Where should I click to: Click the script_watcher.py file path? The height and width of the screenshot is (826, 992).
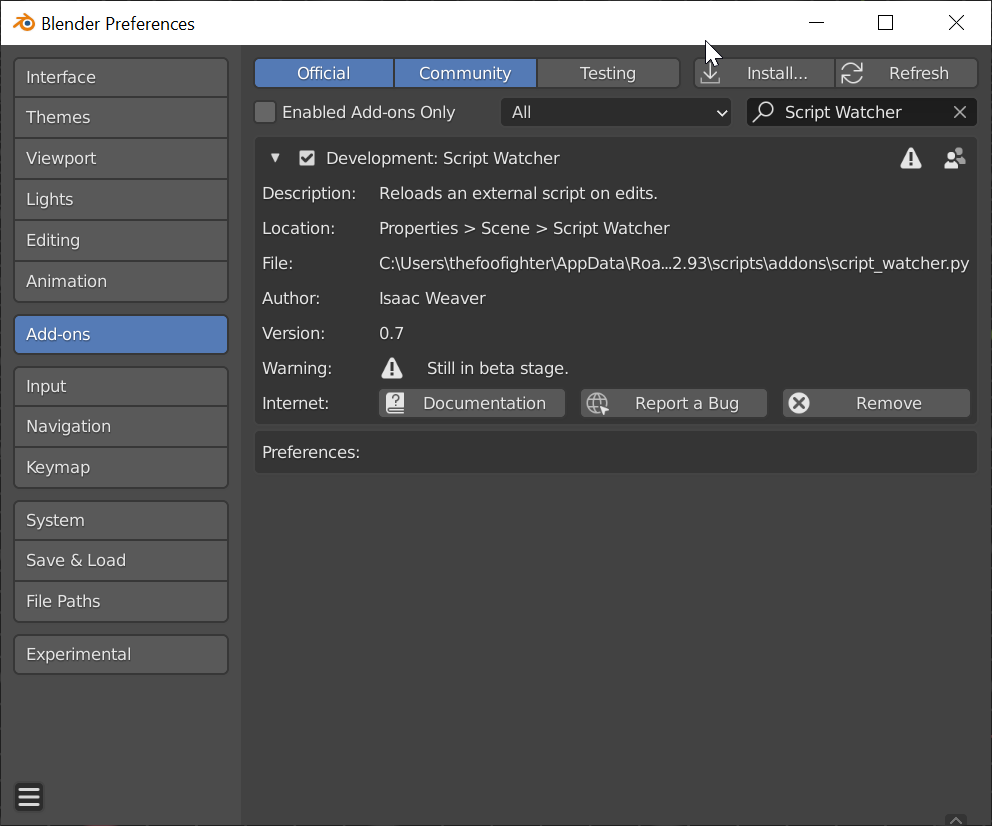tap(674, 263)
